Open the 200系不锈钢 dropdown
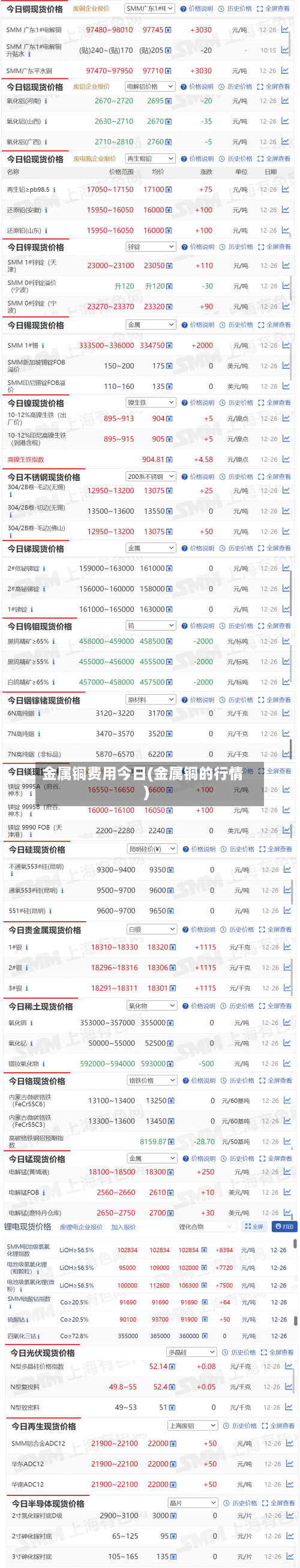Image resolution: width=300 pixels, height=1568 pixels. (151, 477)
